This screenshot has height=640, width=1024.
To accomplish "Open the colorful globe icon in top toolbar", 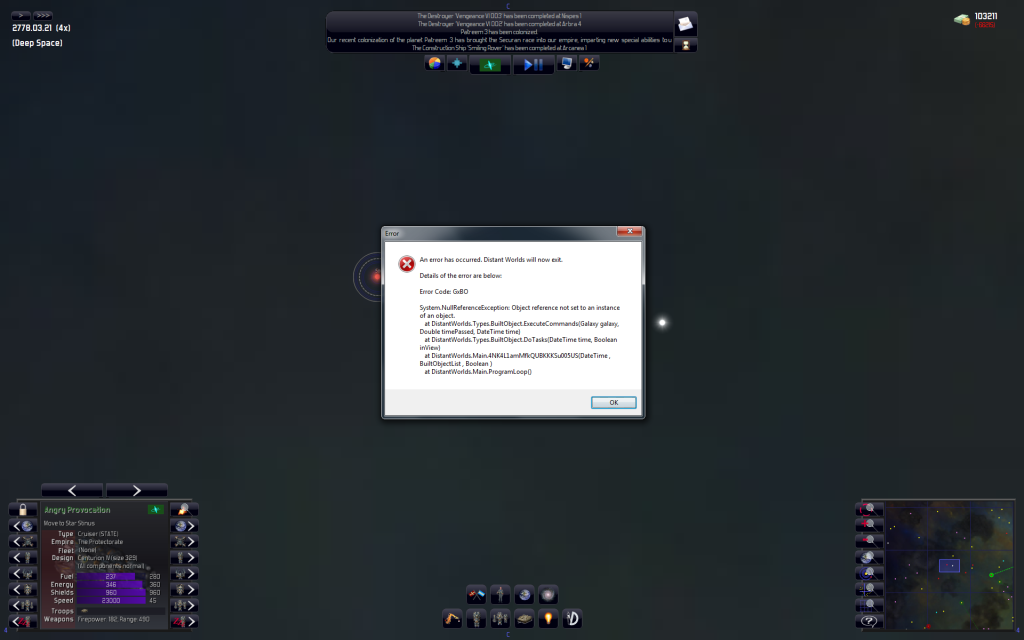I will (x=434, y=63).
